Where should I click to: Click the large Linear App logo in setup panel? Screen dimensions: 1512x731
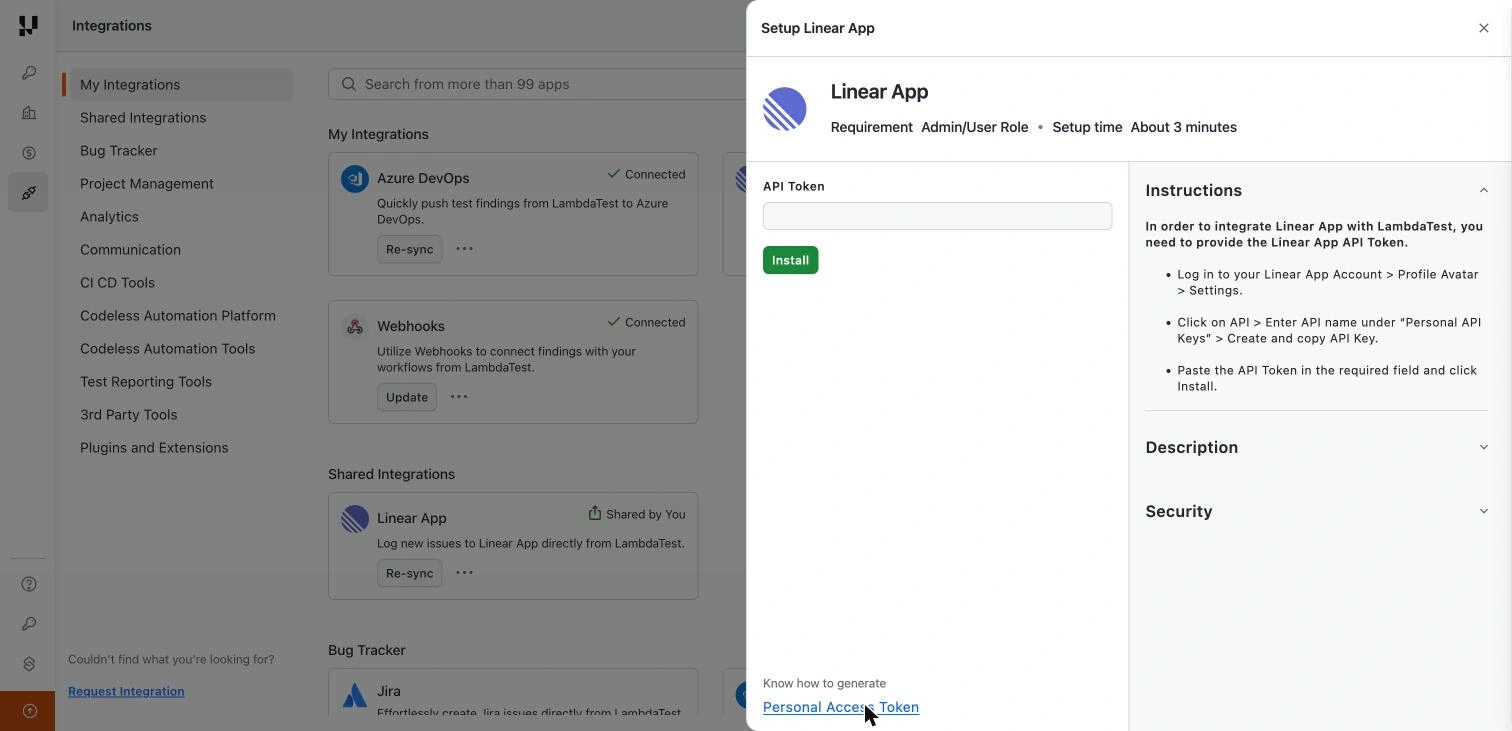point(785,109)
